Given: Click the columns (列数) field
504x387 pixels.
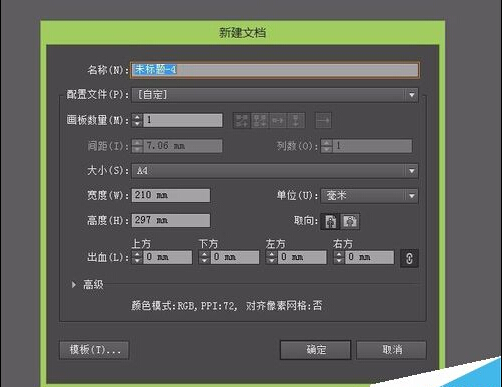Looking at the screenshot, I should point(372,146).
